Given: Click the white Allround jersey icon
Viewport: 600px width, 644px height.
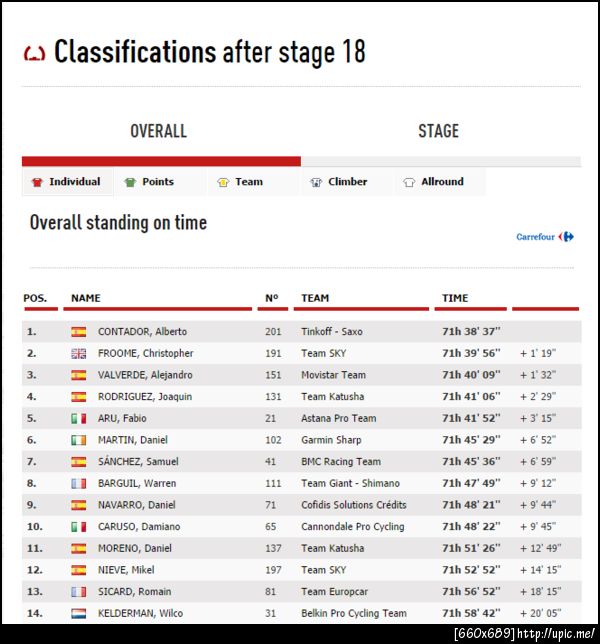Looking at the screenshot, I should (x=409, y=182).
